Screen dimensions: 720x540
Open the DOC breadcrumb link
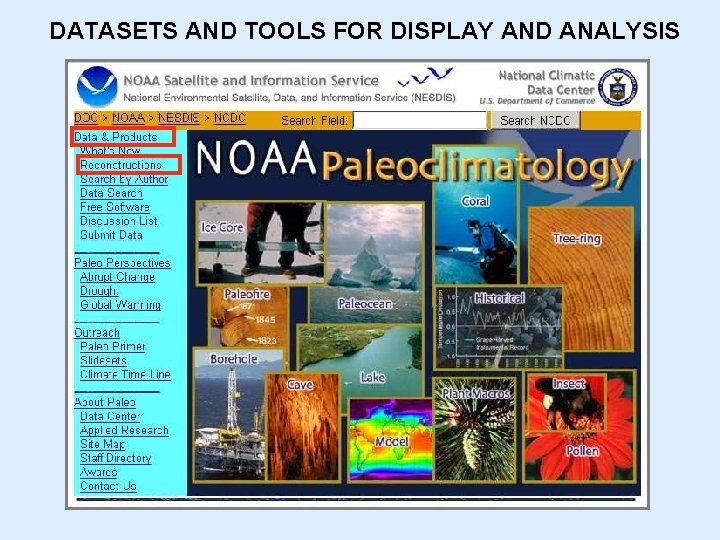86,118
